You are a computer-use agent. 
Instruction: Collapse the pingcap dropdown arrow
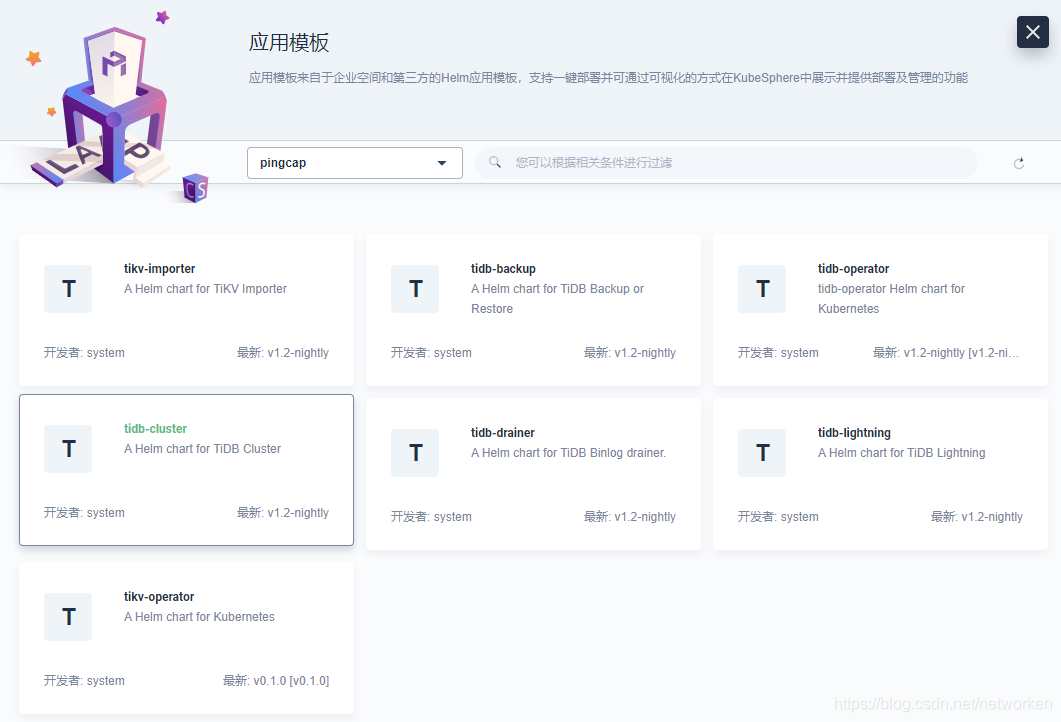(x=441, y=162)
